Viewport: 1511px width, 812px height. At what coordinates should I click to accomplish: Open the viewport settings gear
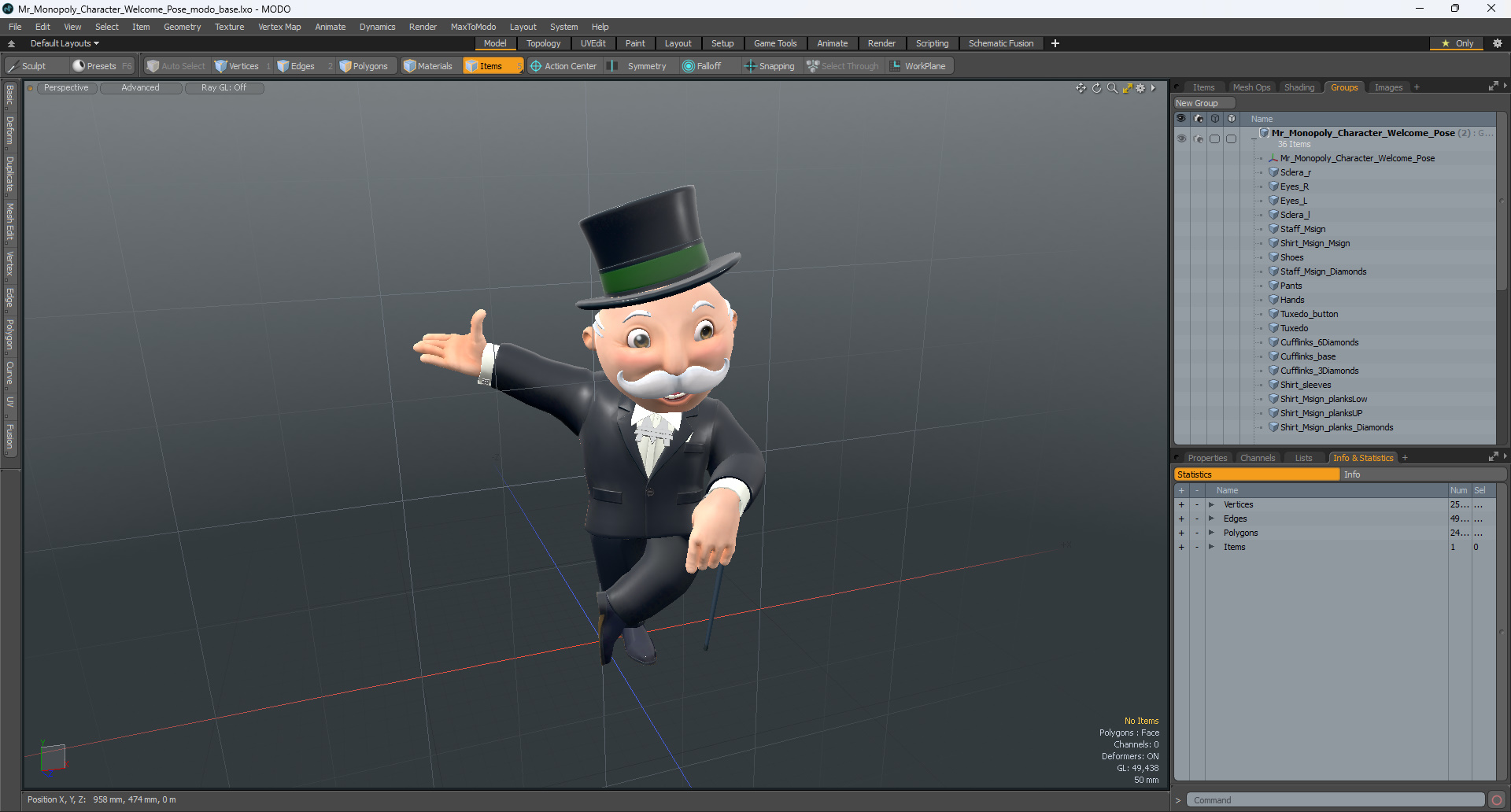coord(1140,88)
